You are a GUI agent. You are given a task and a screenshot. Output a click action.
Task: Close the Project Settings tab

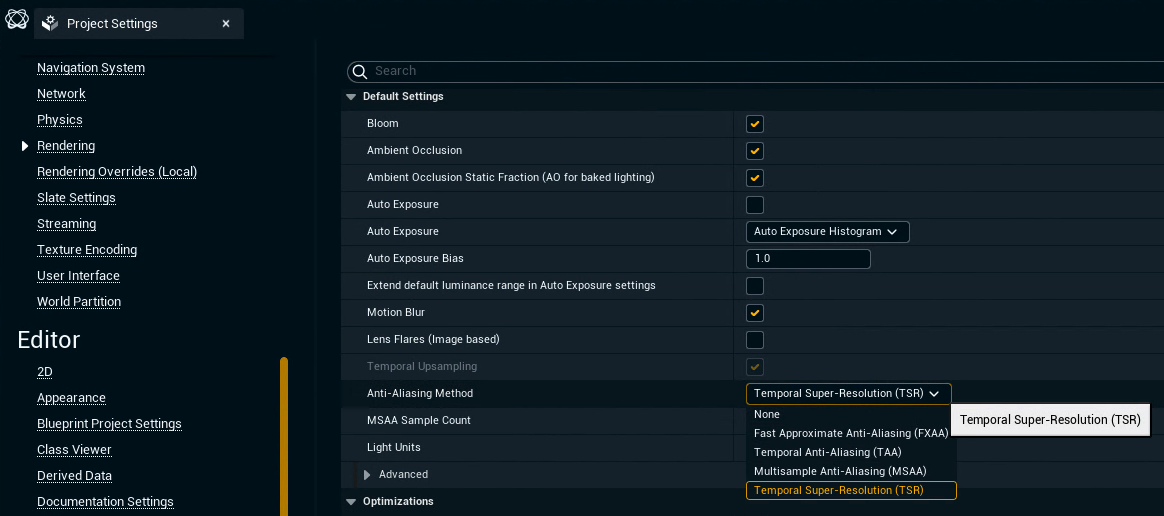tap(226, 23)
